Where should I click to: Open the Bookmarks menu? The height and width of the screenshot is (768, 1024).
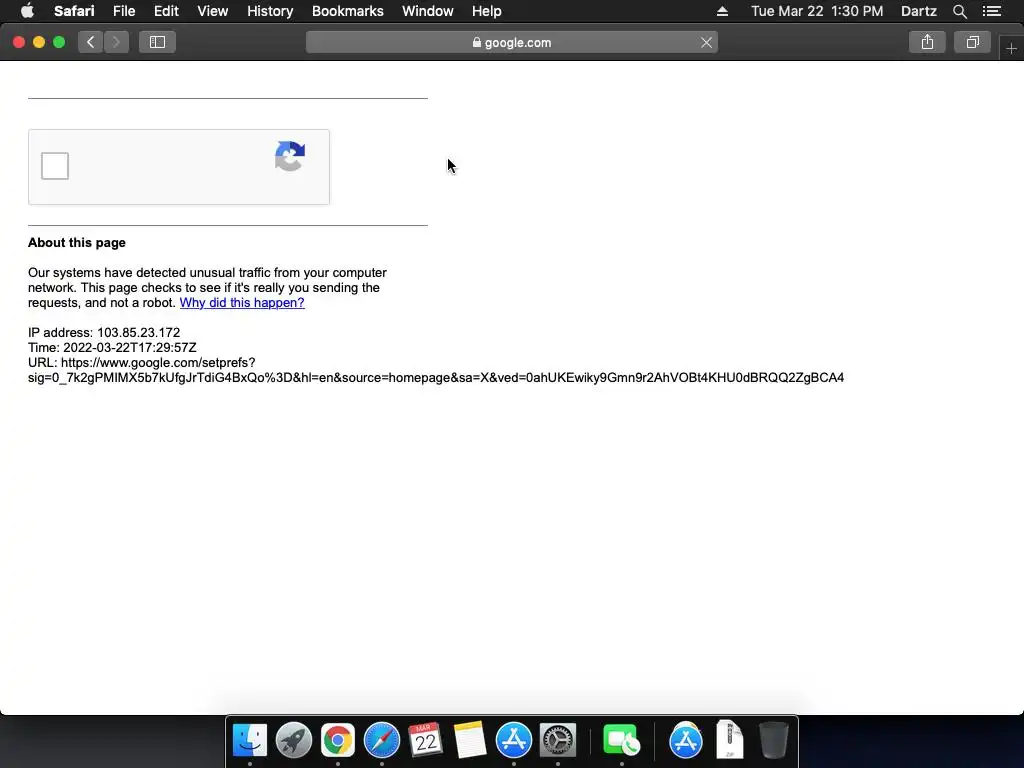[x=347, y=11]
